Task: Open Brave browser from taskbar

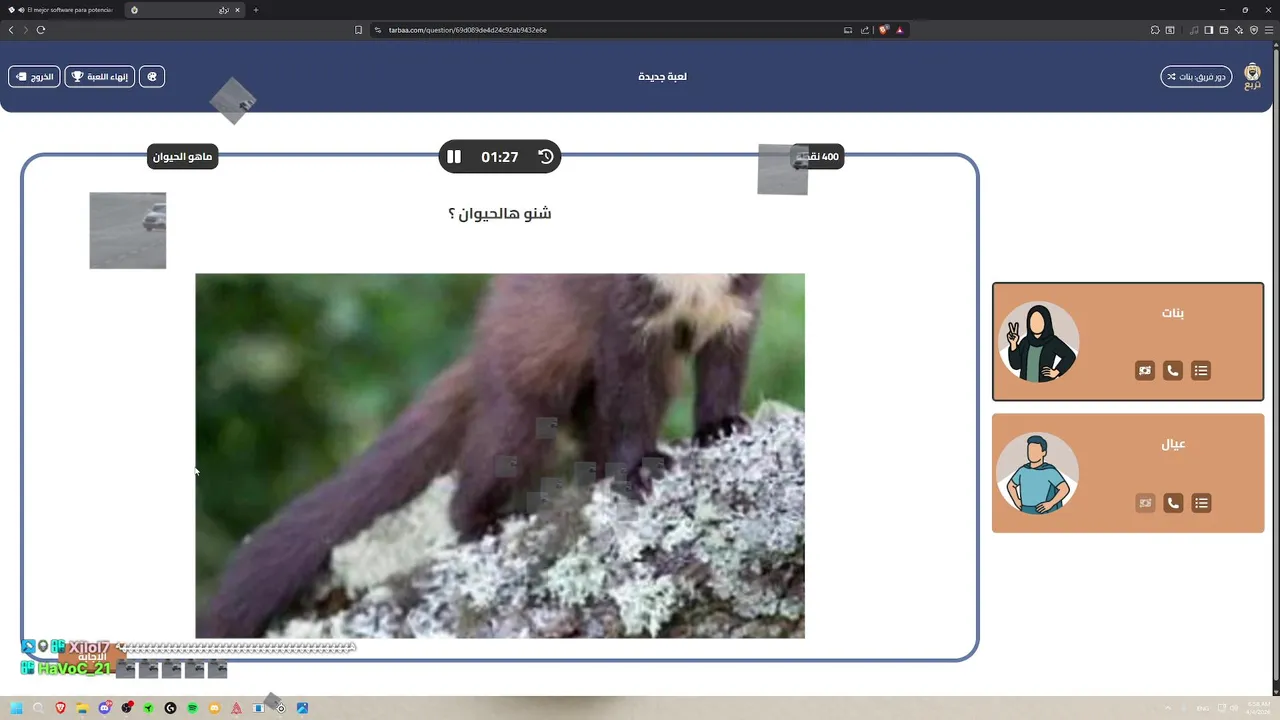Action: click(60, 708)
